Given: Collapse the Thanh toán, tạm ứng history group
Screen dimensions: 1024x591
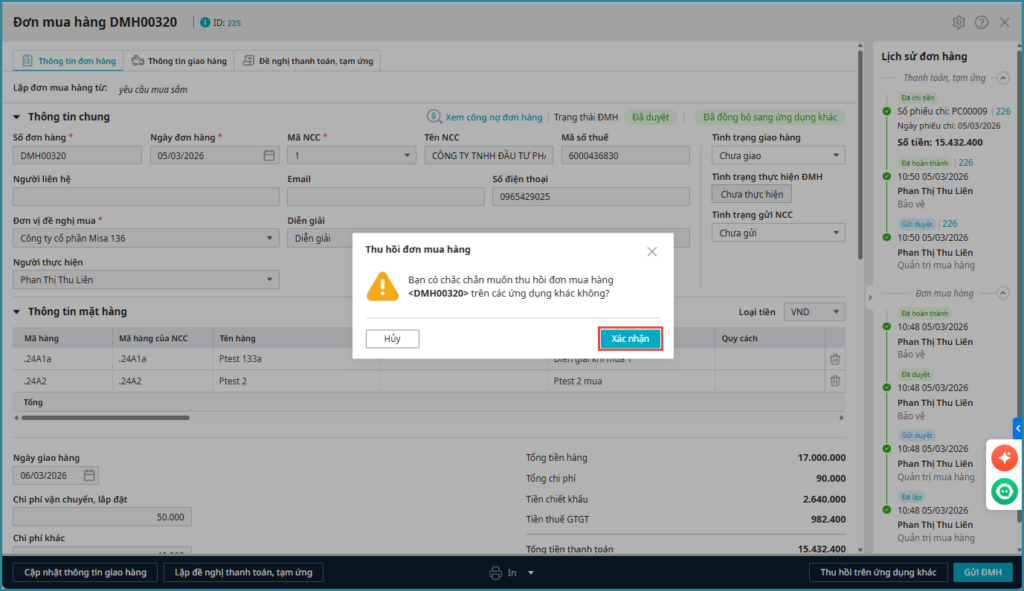Looking at the screenshot, I should pyautogui.click(x=1002, y=78).
